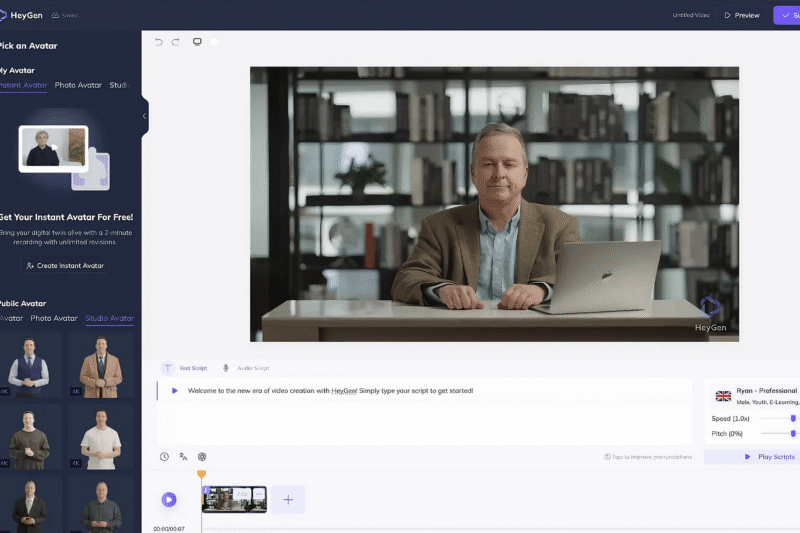Click the timeline time readout 00:00/00:07

169,529
